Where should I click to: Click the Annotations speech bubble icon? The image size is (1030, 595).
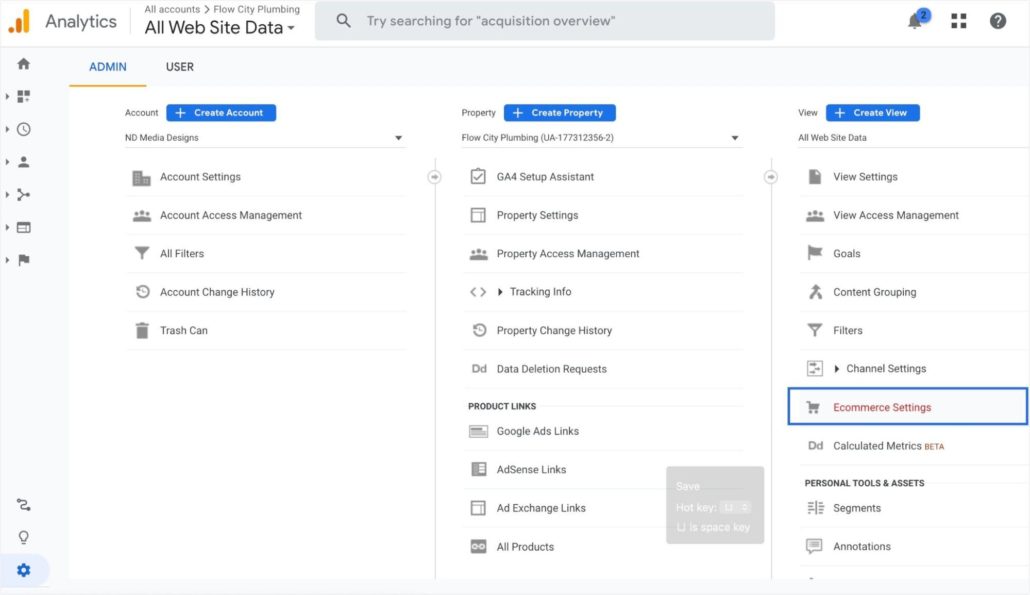click(815, 546)
